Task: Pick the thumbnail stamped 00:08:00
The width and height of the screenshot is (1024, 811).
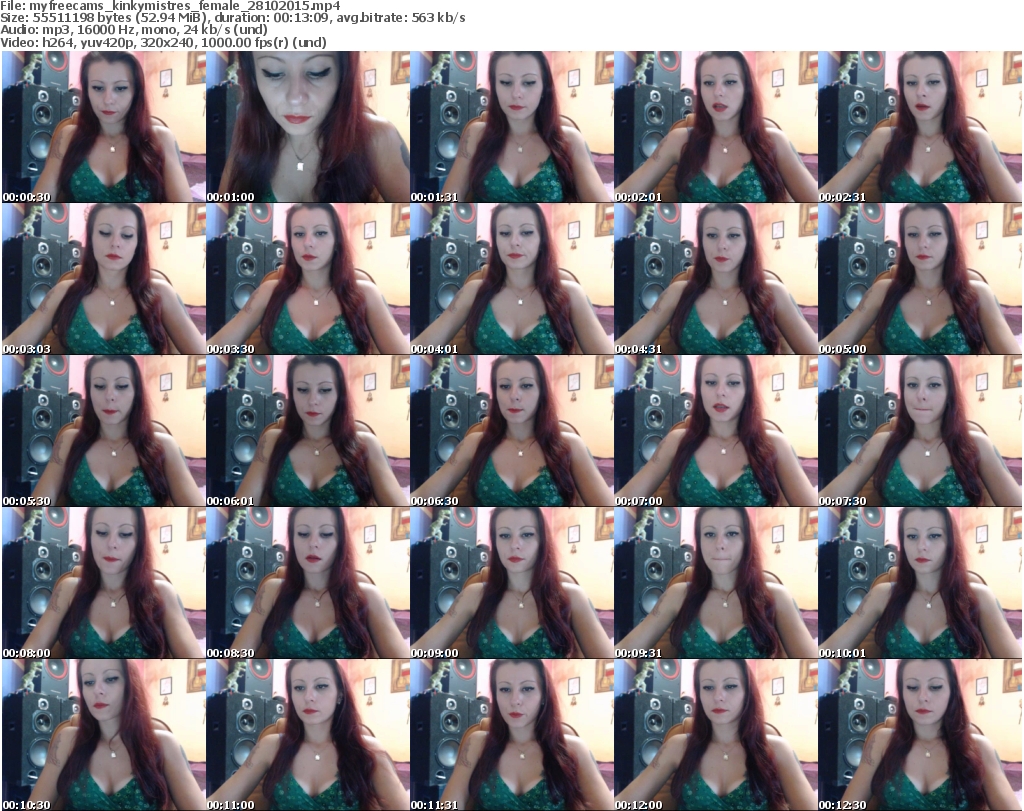Action: (x=103, y=583)
